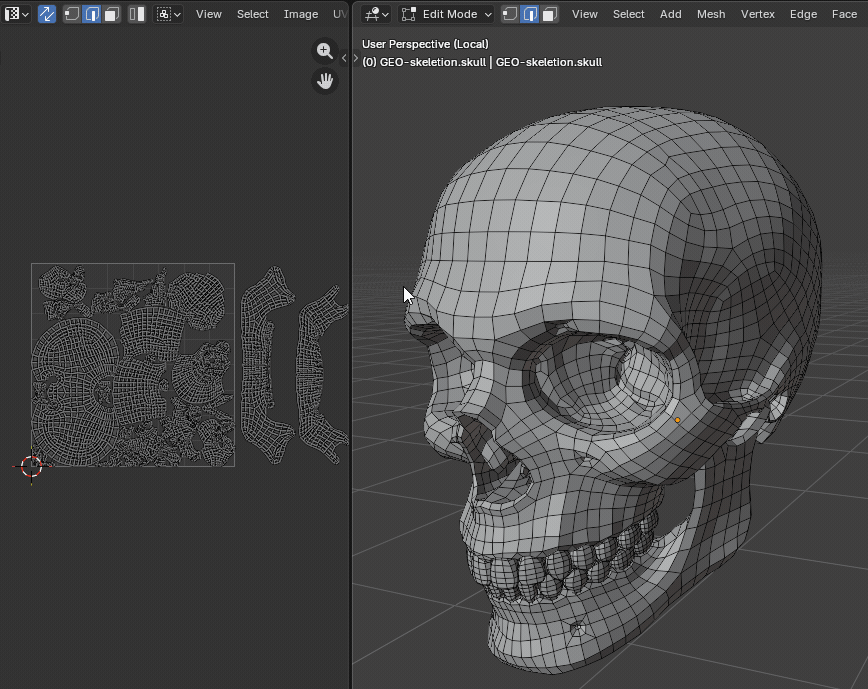Screen dimensions: 868x689
Task: Enable island select mode in UV editor
Action: click(x=136, y=14)
